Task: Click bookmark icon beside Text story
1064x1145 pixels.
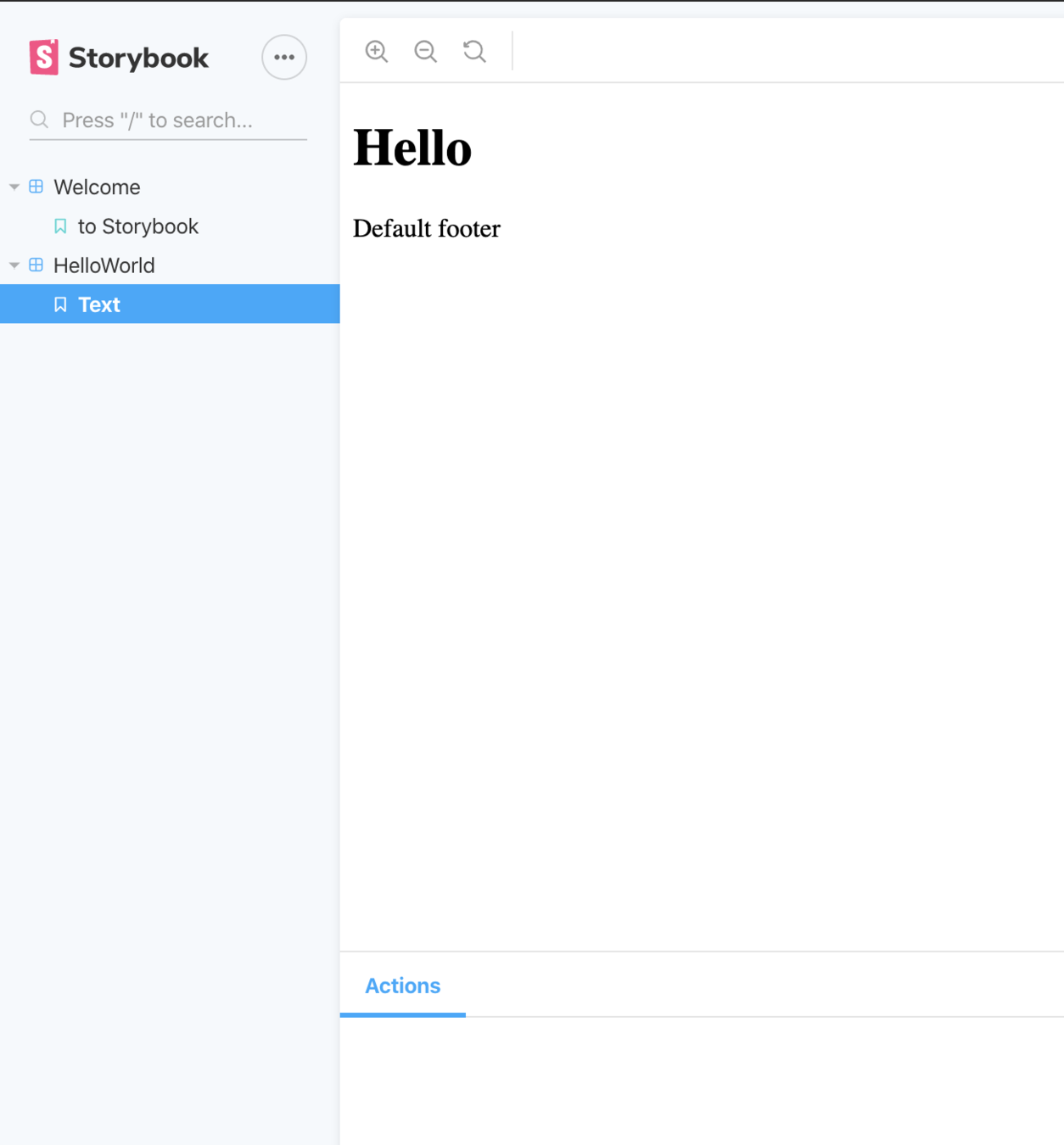Action: click(60, 304)
